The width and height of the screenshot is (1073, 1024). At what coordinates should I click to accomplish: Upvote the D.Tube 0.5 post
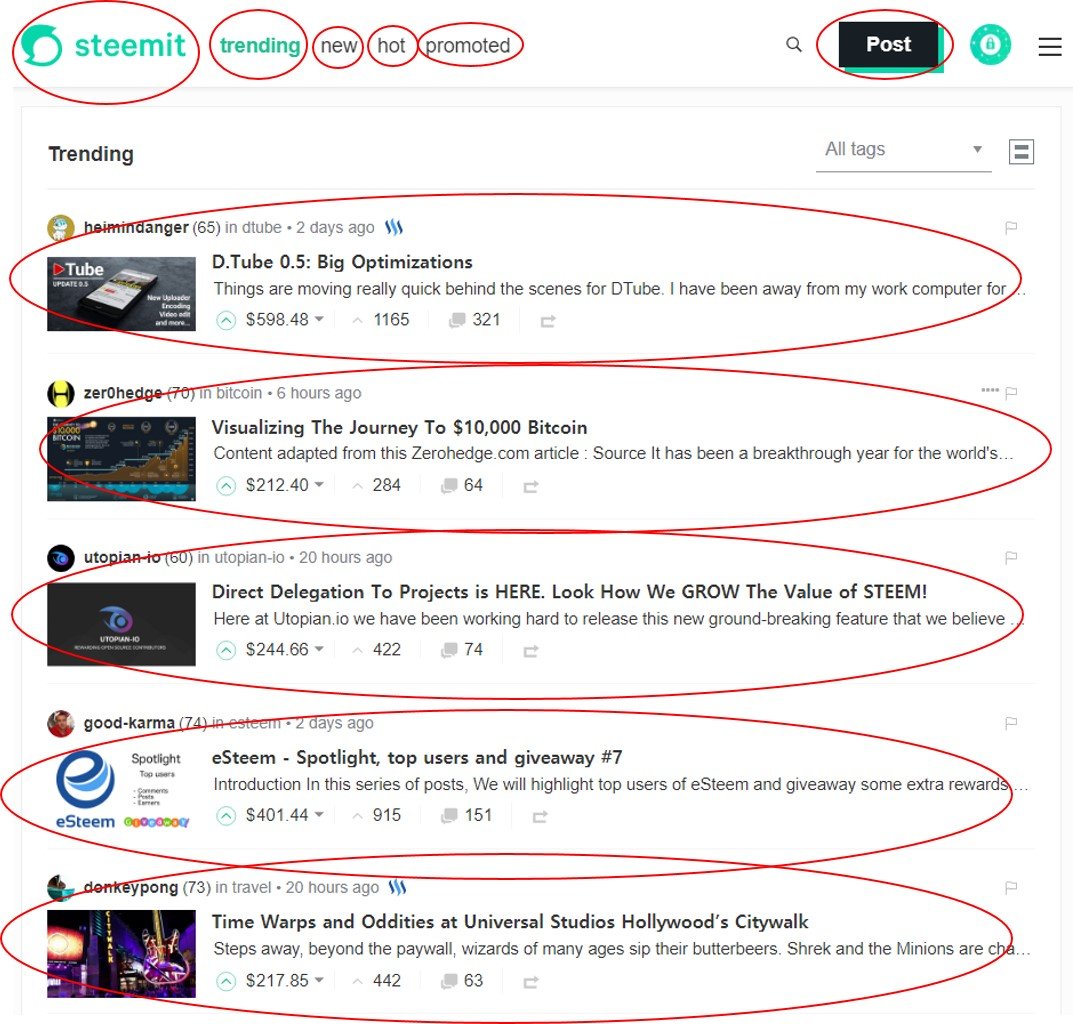point(227,320)
